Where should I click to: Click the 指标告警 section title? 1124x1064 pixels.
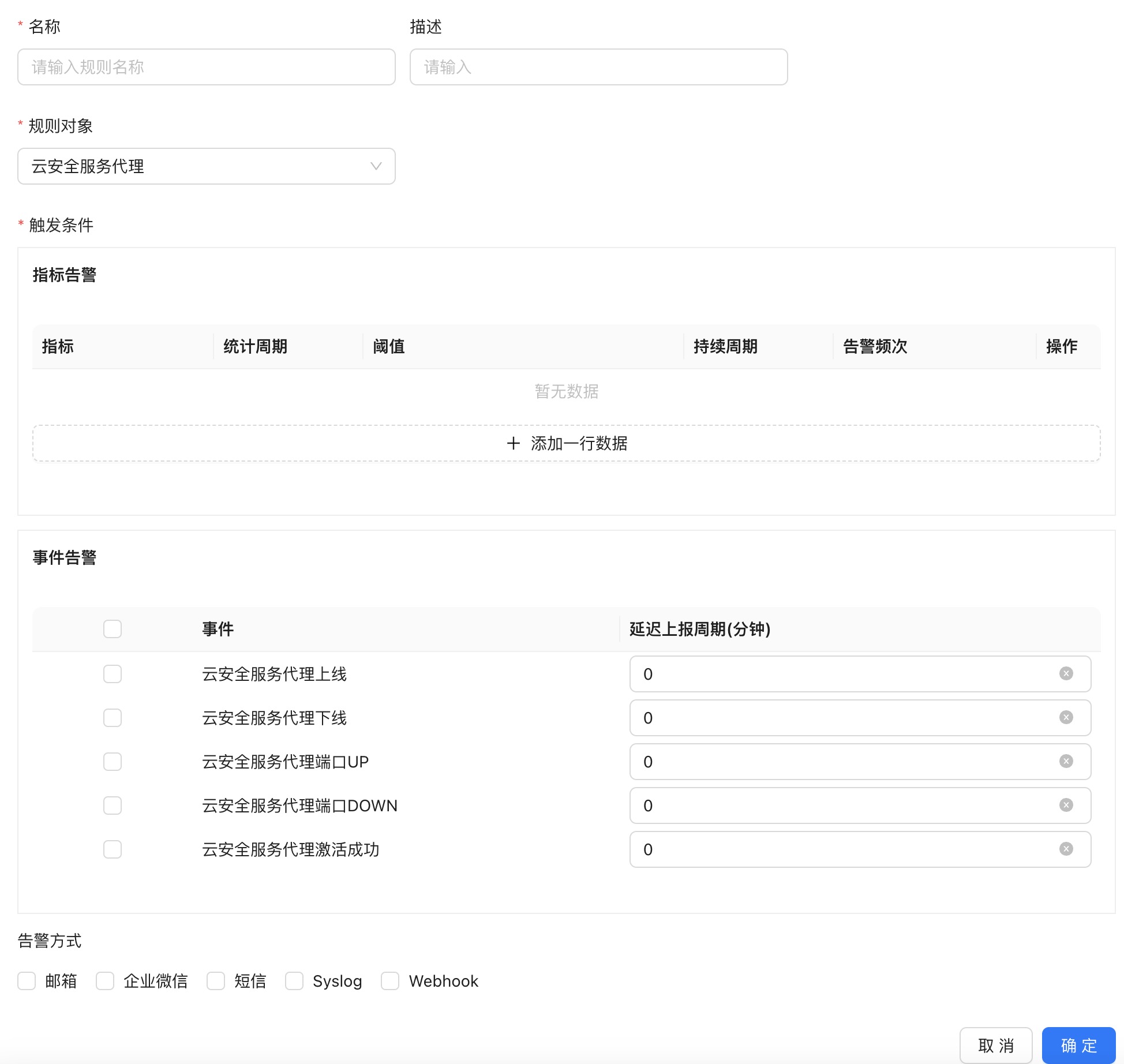pos(64,275)
